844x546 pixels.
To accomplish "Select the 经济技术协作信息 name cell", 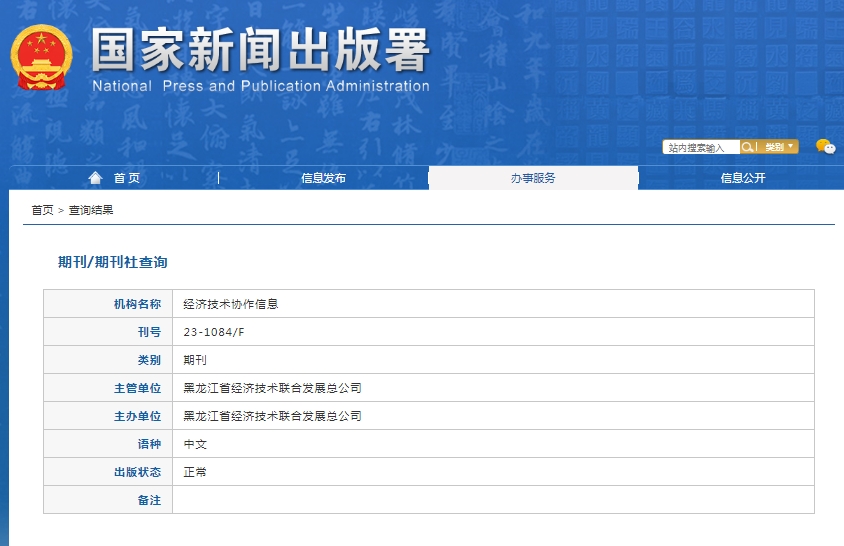I will tap(231, 304).
